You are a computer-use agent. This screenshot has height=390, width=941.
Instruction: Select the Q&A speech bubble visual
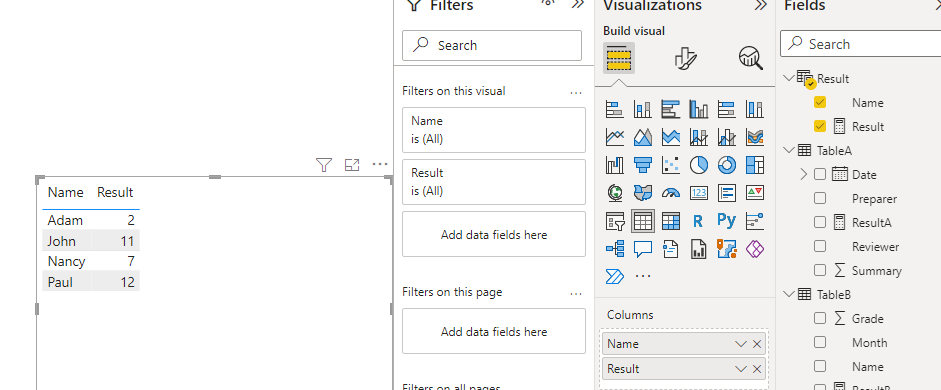tap(643, 248)
